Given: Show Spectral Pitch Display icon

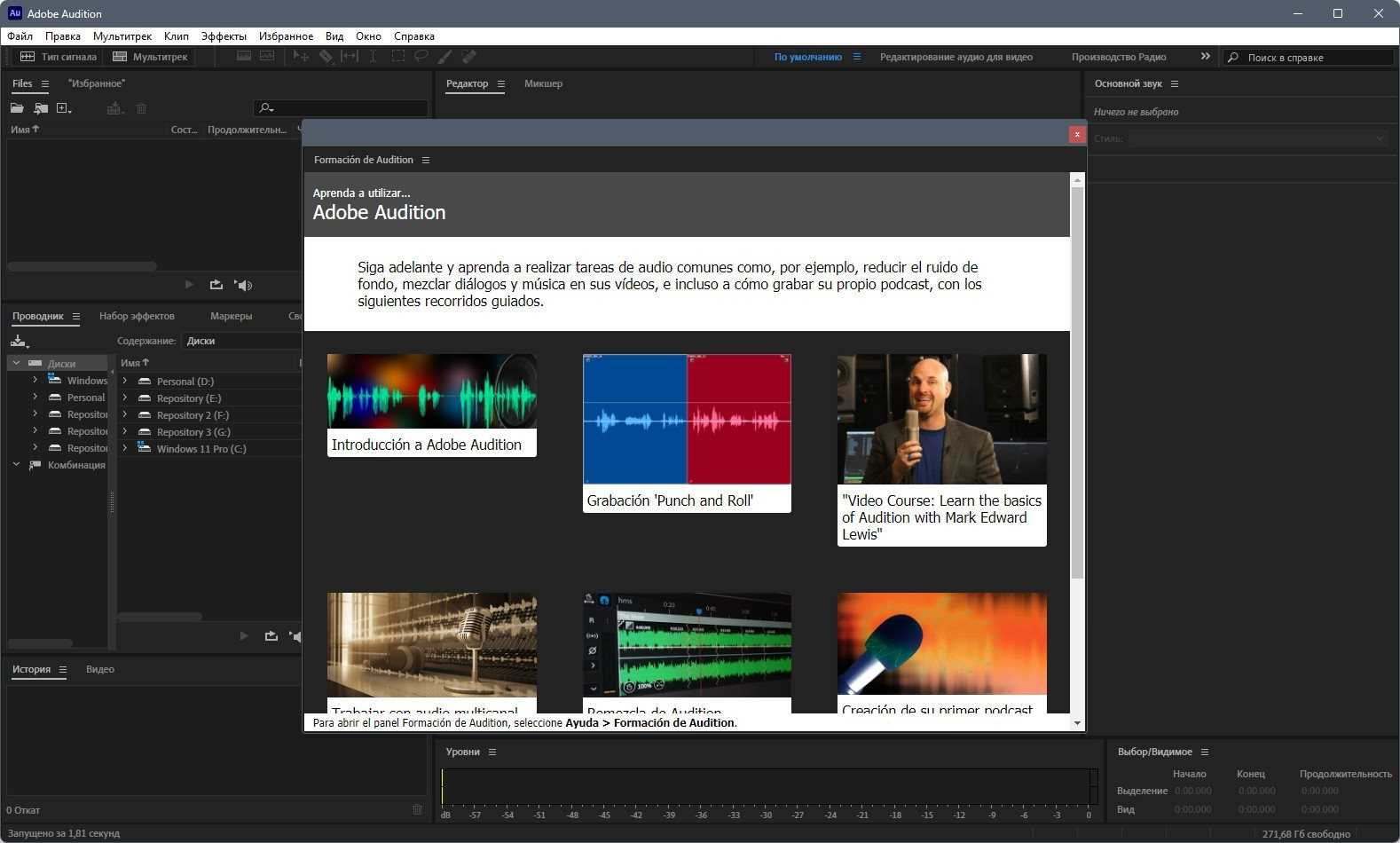Looking at the screenshot, I should [x=267, y=57].
